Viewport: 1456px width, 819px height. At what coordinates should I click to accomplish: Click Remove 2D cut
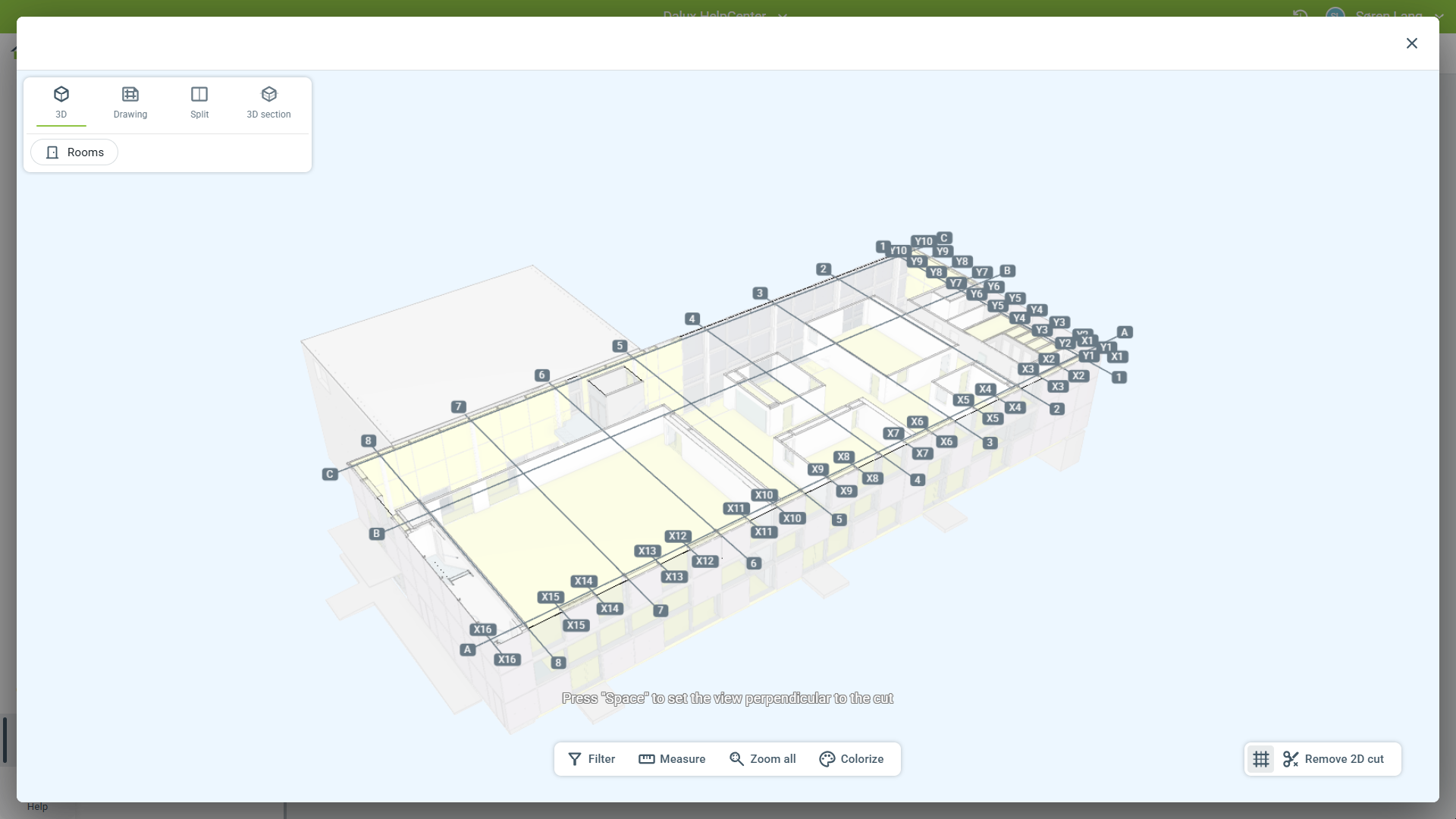tap(1333, 759)
